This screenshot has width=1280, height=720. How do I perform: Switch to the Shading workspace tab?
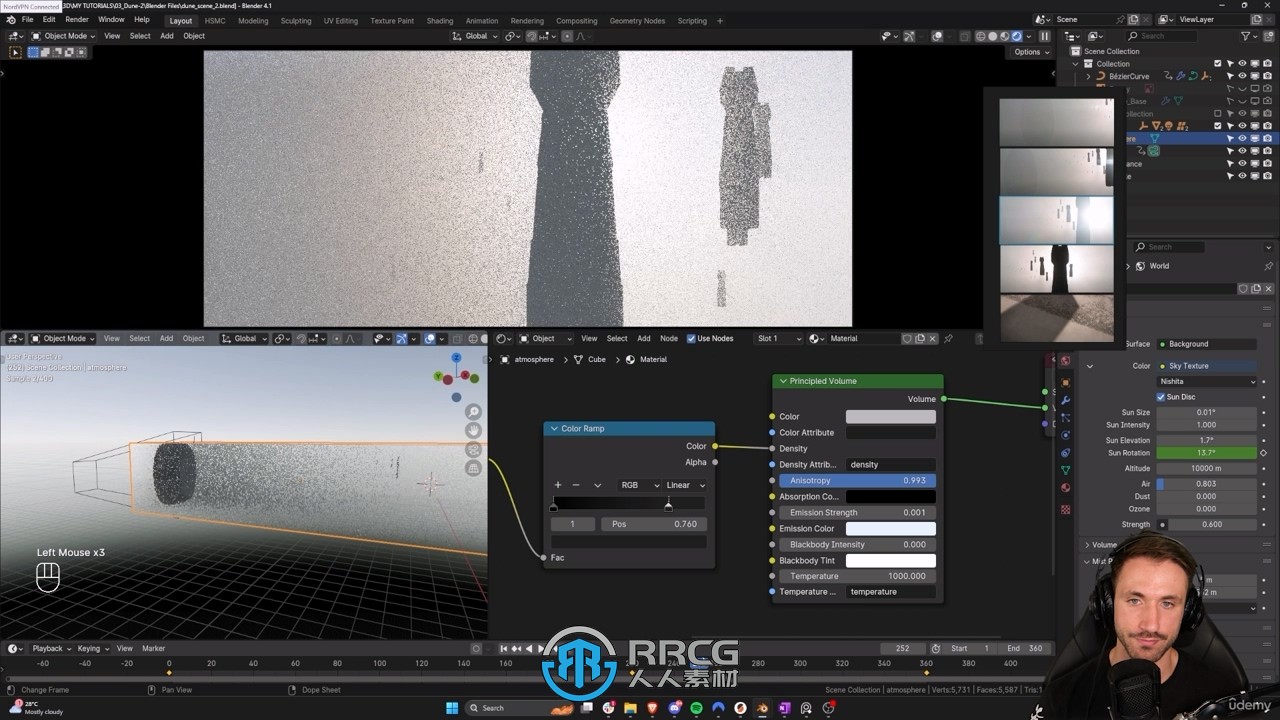440,20
